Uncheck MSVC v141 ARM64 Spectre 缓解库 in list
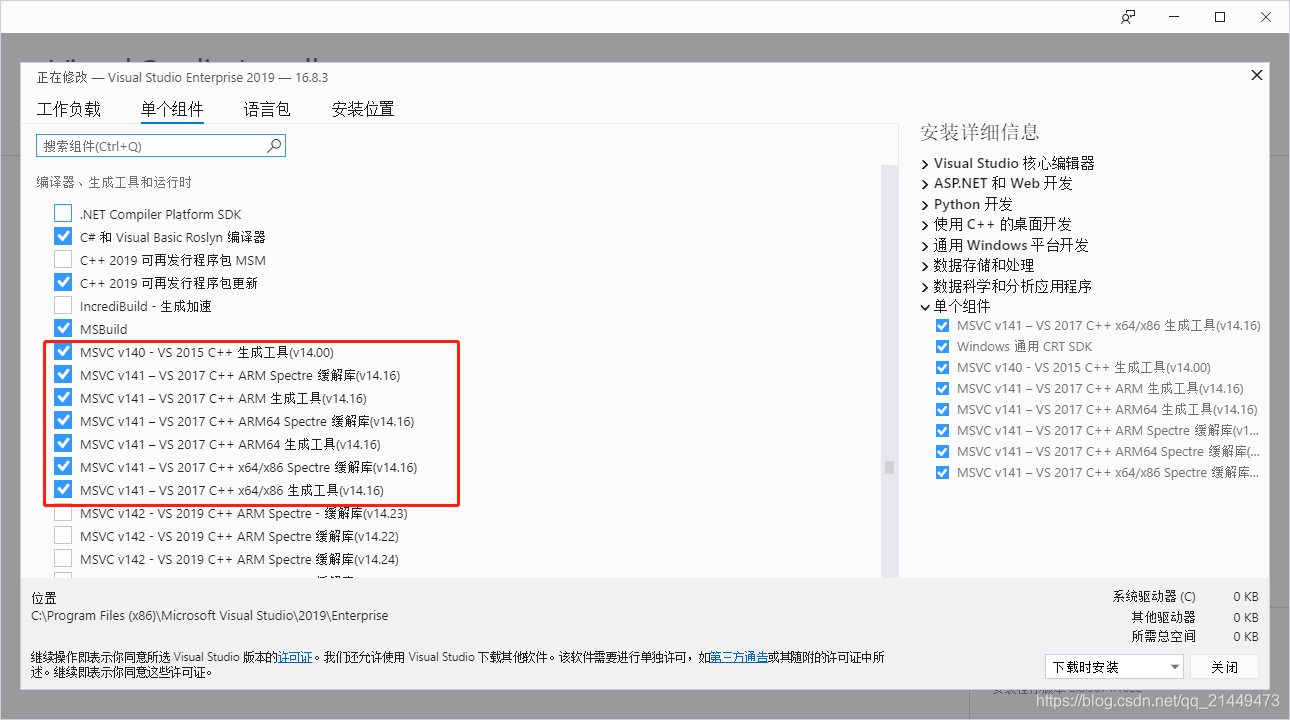This screenshot has width=1290, height=720. (x=63, y=421)
